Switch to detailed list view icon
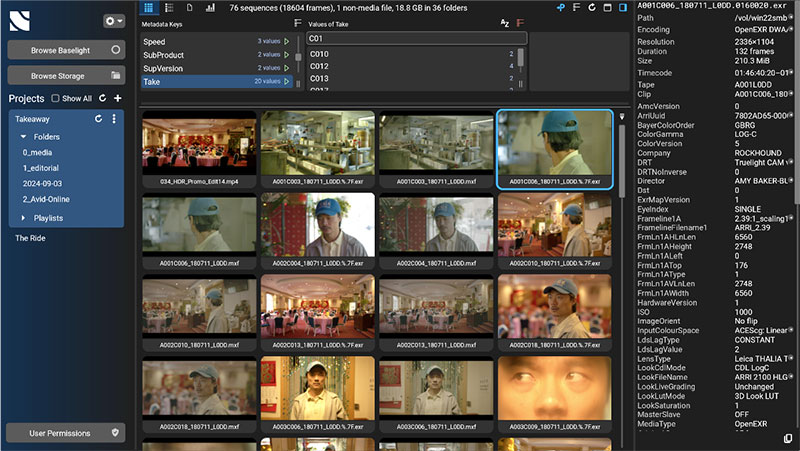This screenshot has height=451, width=800. 168,7
